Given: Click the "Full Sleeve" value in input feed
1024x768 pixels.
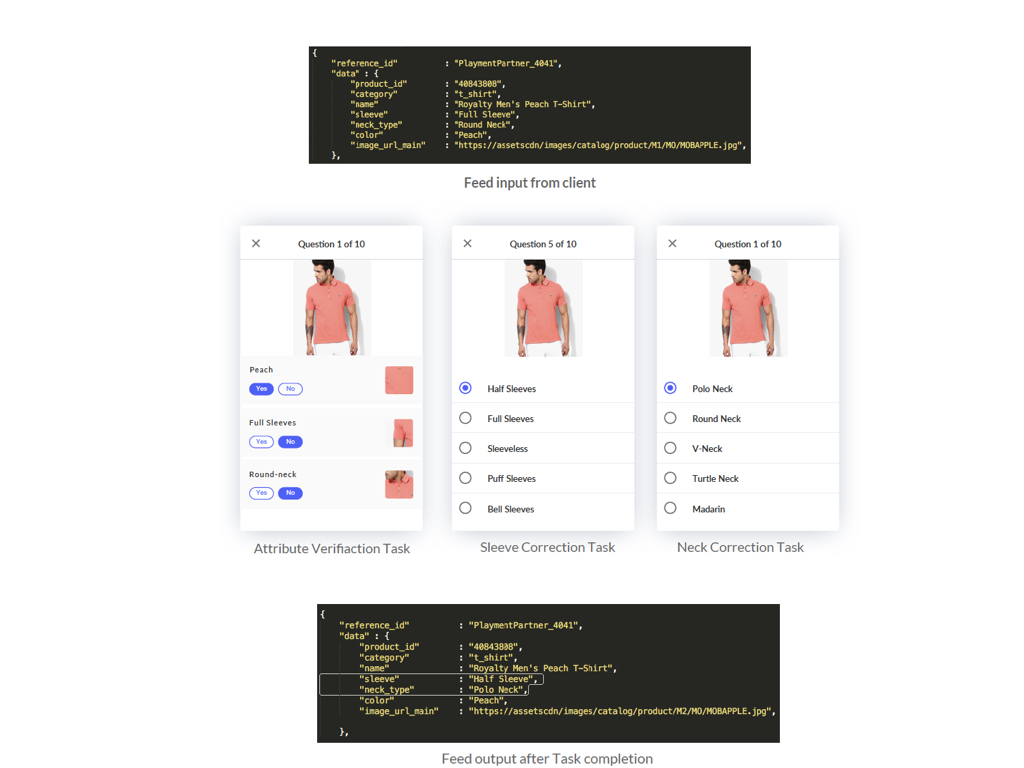Looking at the screenshot, I should 487,114.
